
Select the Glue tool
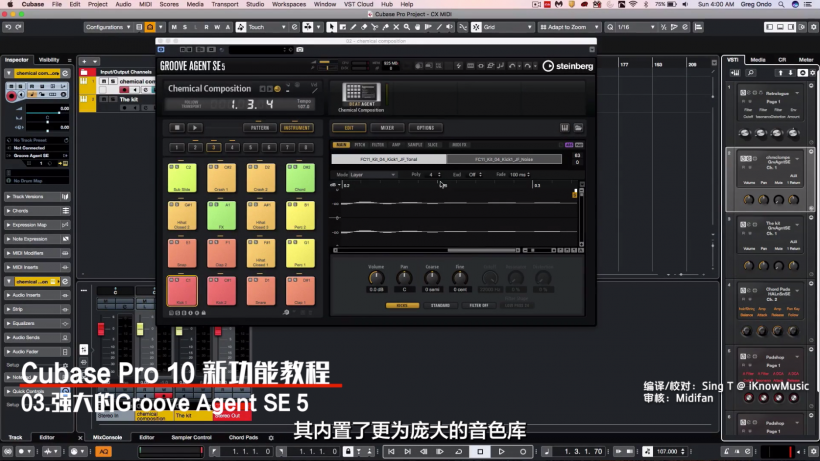tap(385, 27)
